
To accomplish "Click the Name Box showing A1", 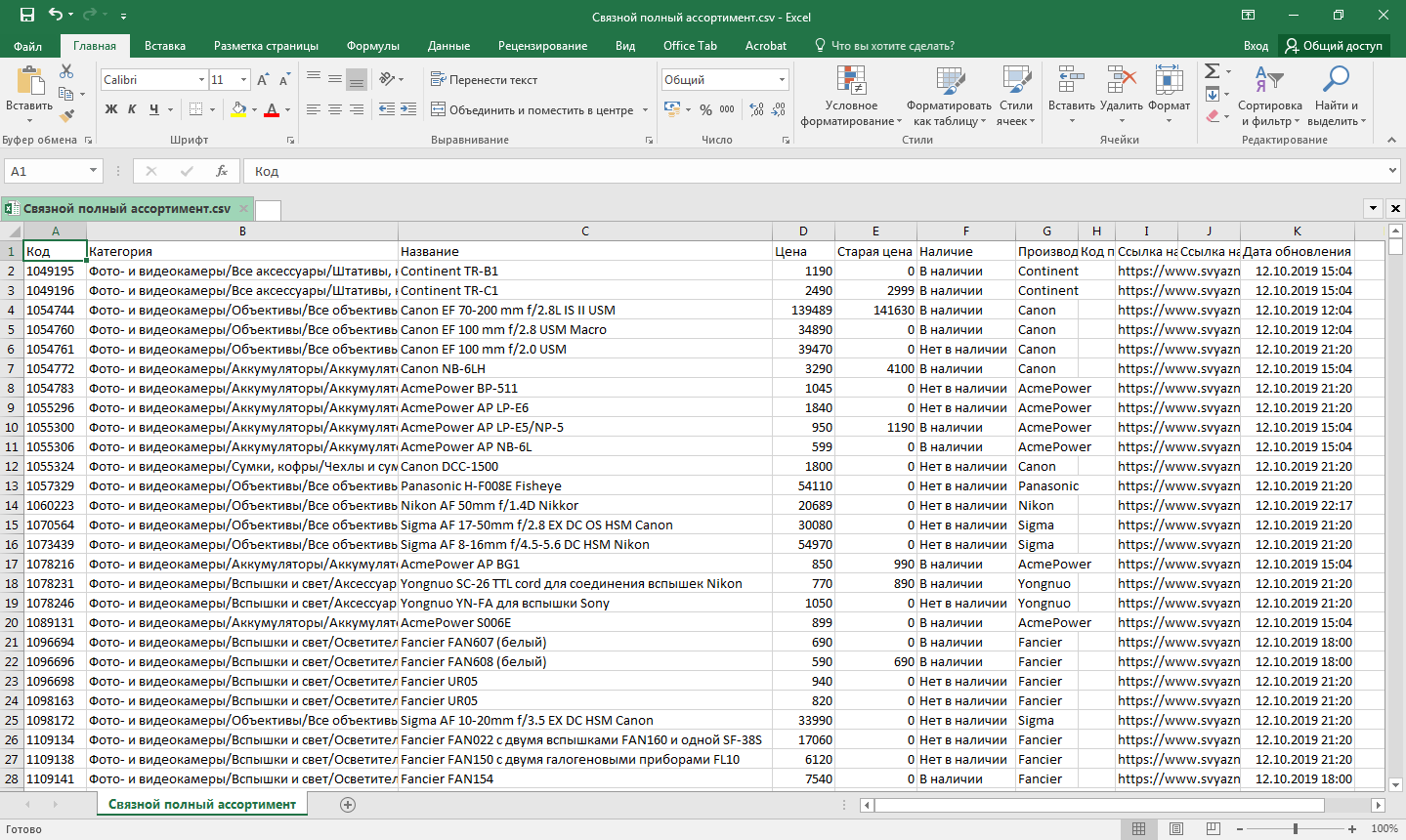I will [x=54, y=171].
